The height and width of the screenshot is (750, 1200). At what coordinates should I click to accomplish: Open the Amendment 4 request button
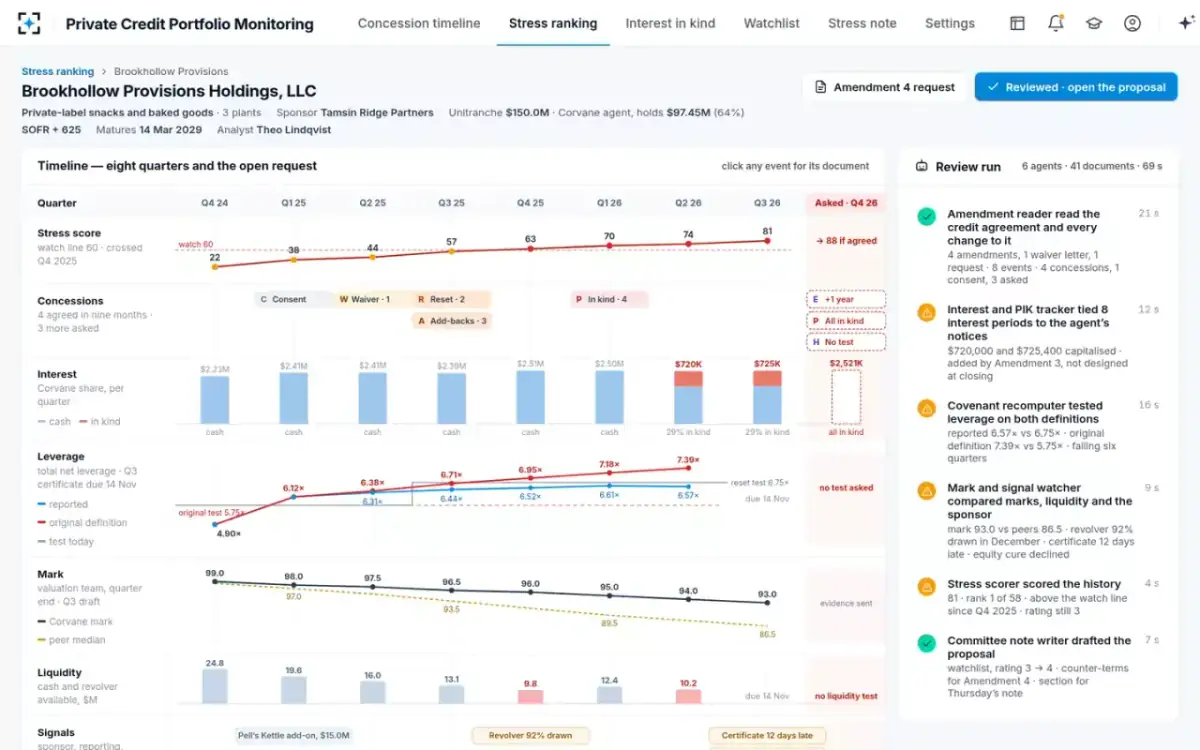click(884, 87)
